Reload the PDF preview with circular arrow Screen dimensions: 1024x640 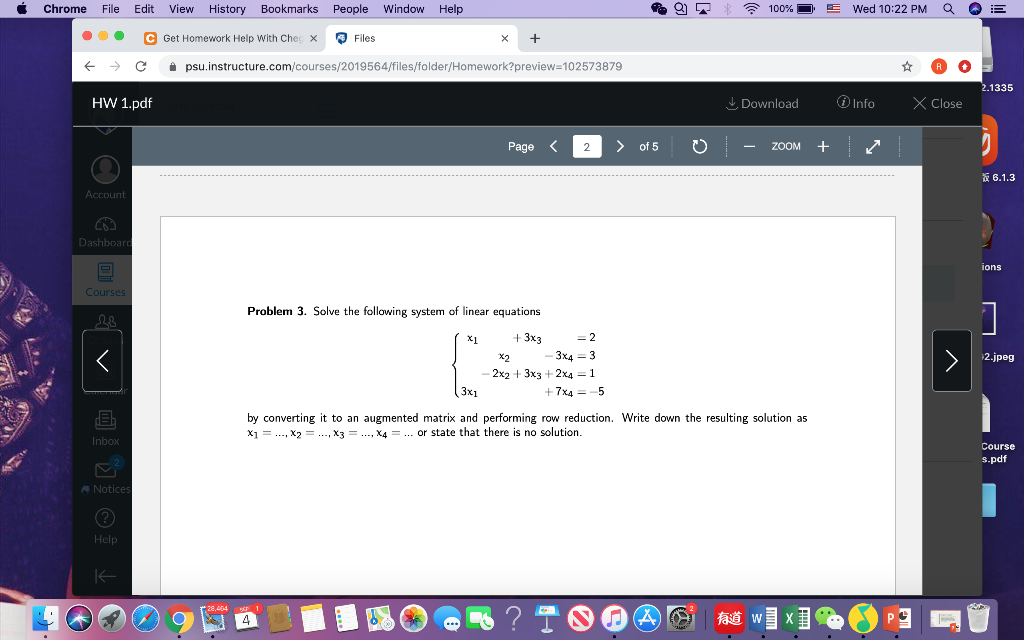[x=698, y=146]
